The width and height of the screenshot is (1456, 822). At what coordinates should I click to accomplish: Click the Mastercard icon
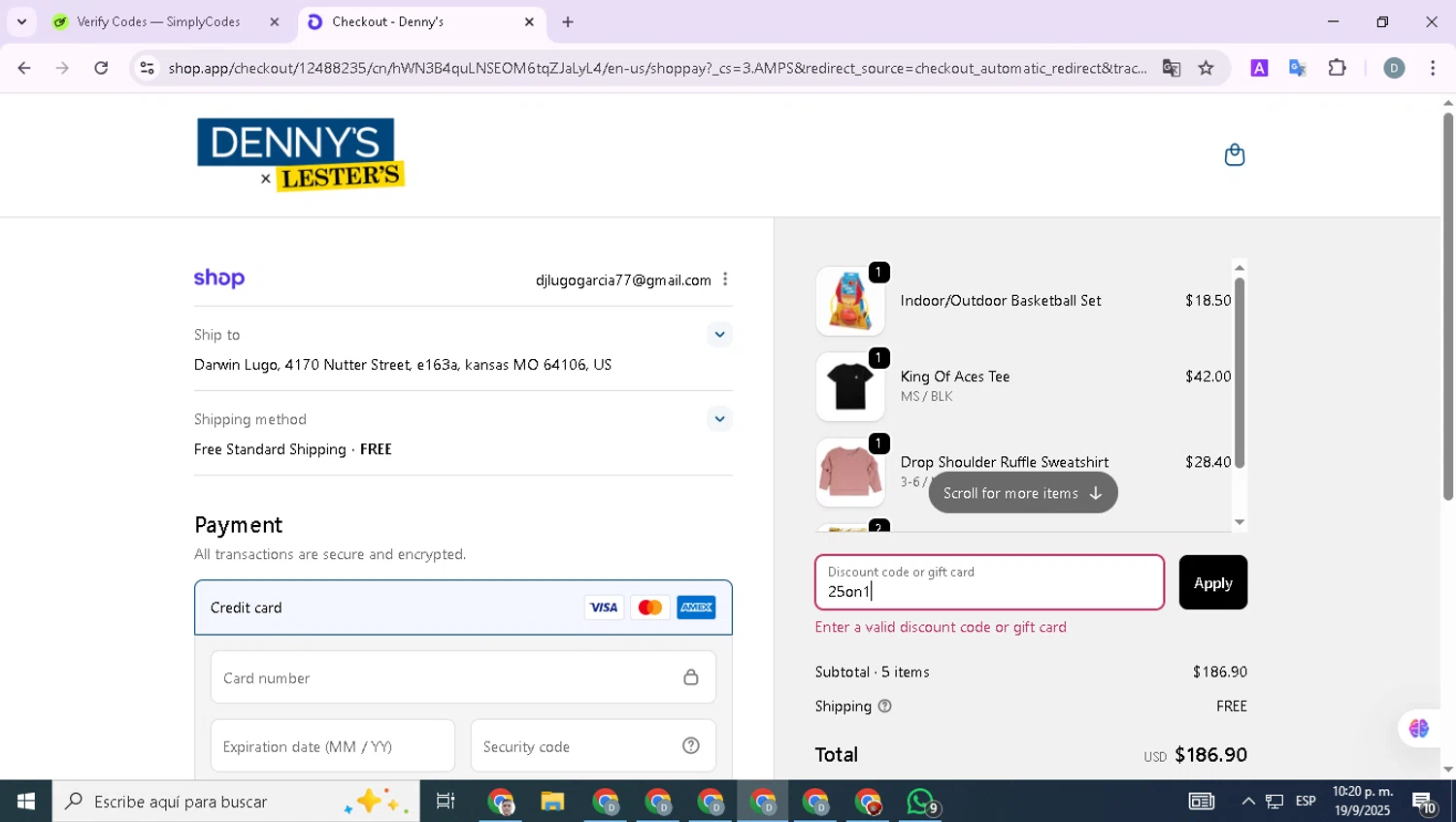(x=650, y=608)
